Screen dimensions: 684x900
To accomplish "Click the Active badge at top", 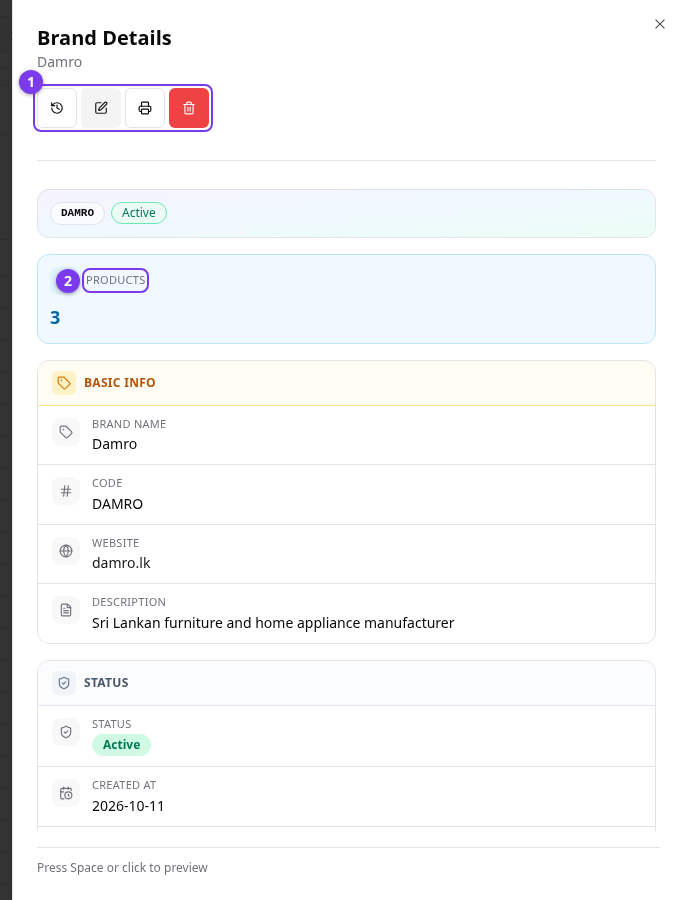I will pos(139,213).
